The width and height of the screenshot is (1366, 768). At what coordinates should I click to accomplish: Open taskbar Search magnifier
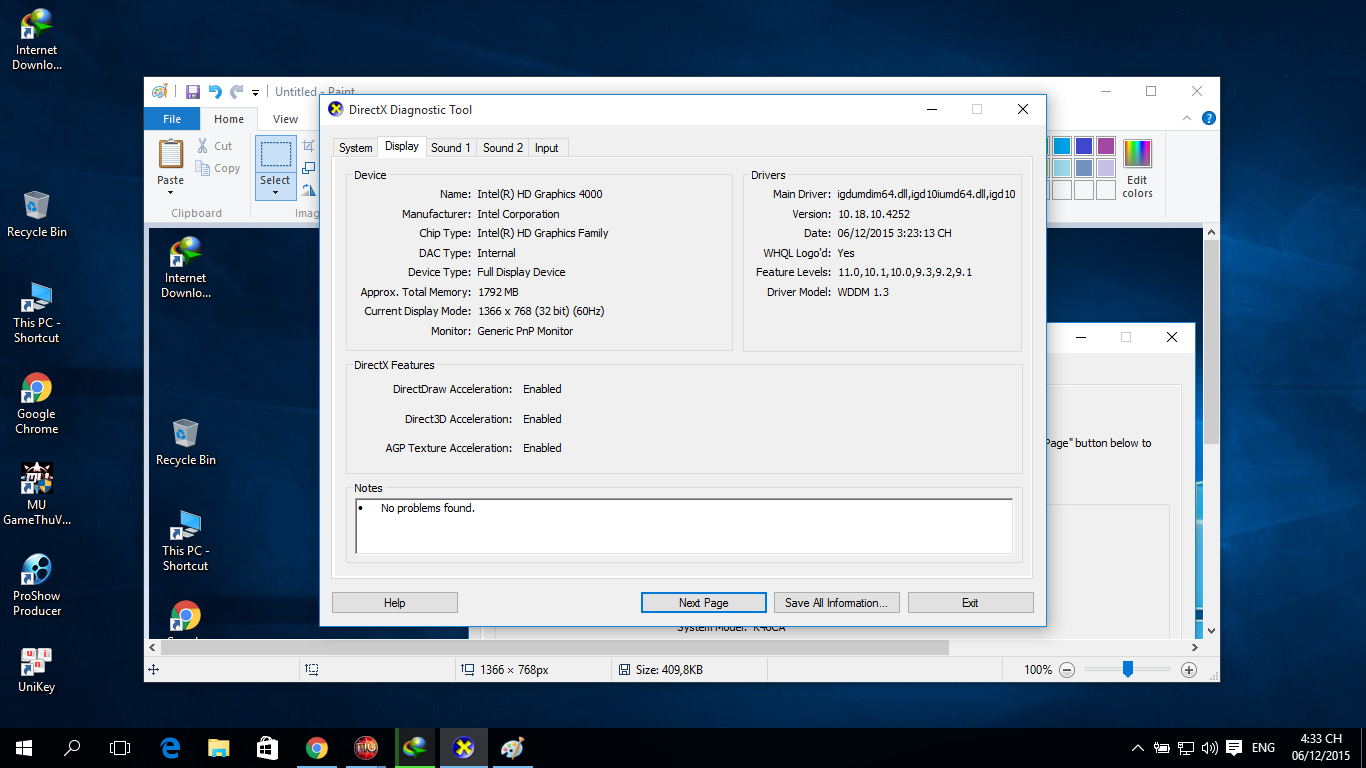point(72,747)
